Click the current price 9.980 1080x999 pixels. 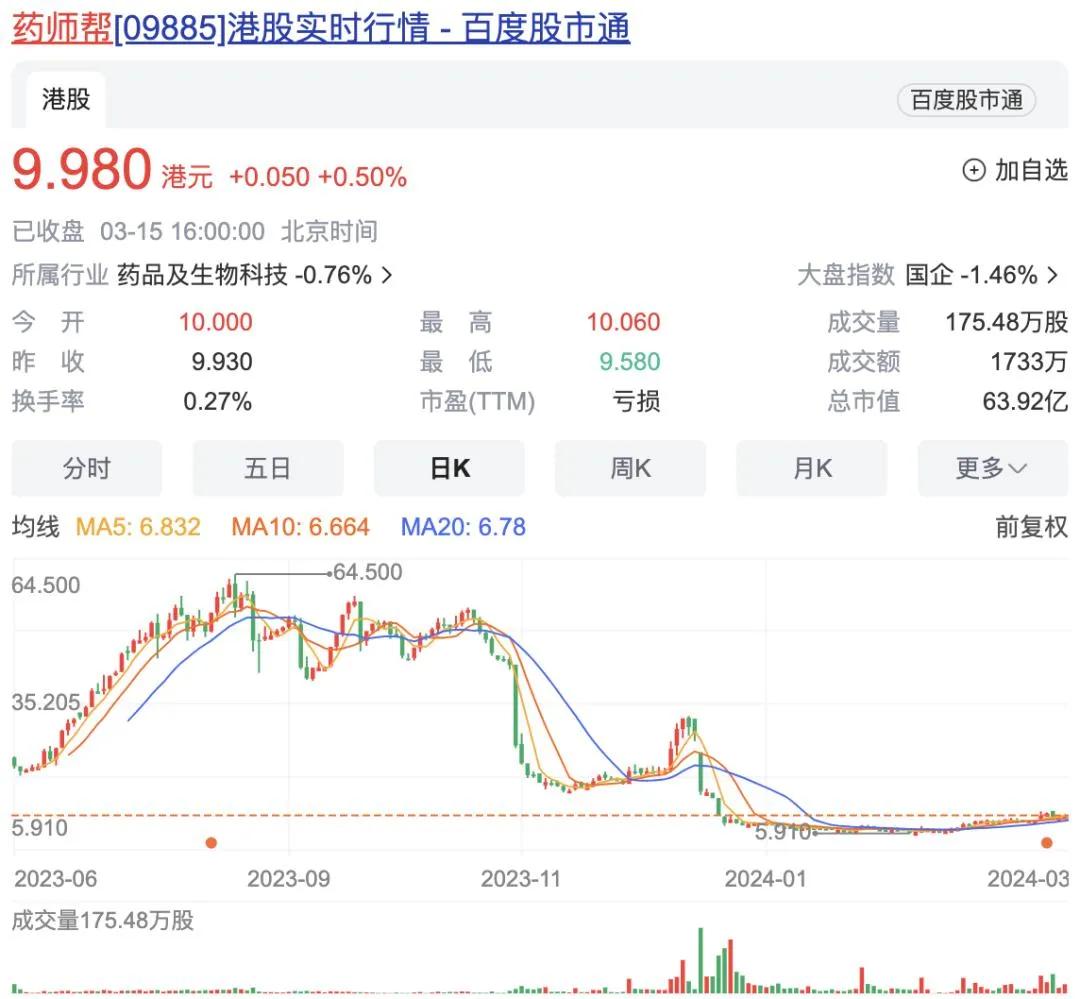[81, 169]
